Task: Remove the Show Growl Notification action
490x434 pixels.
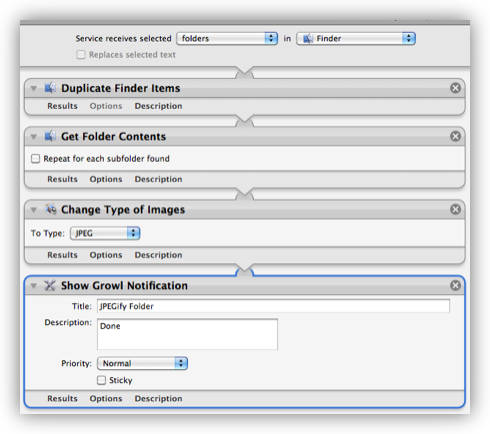Action: (455, 285)
